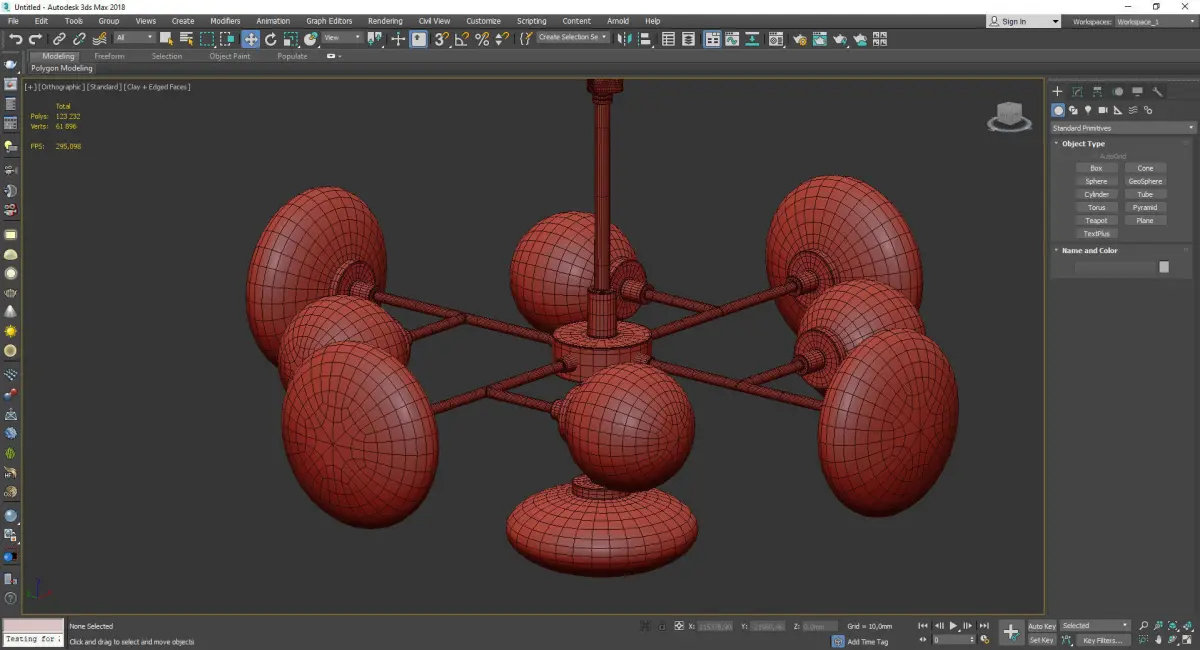Activate the Select and Move tool
Viewport: 1200px width, 650px height.
[250, 39]
